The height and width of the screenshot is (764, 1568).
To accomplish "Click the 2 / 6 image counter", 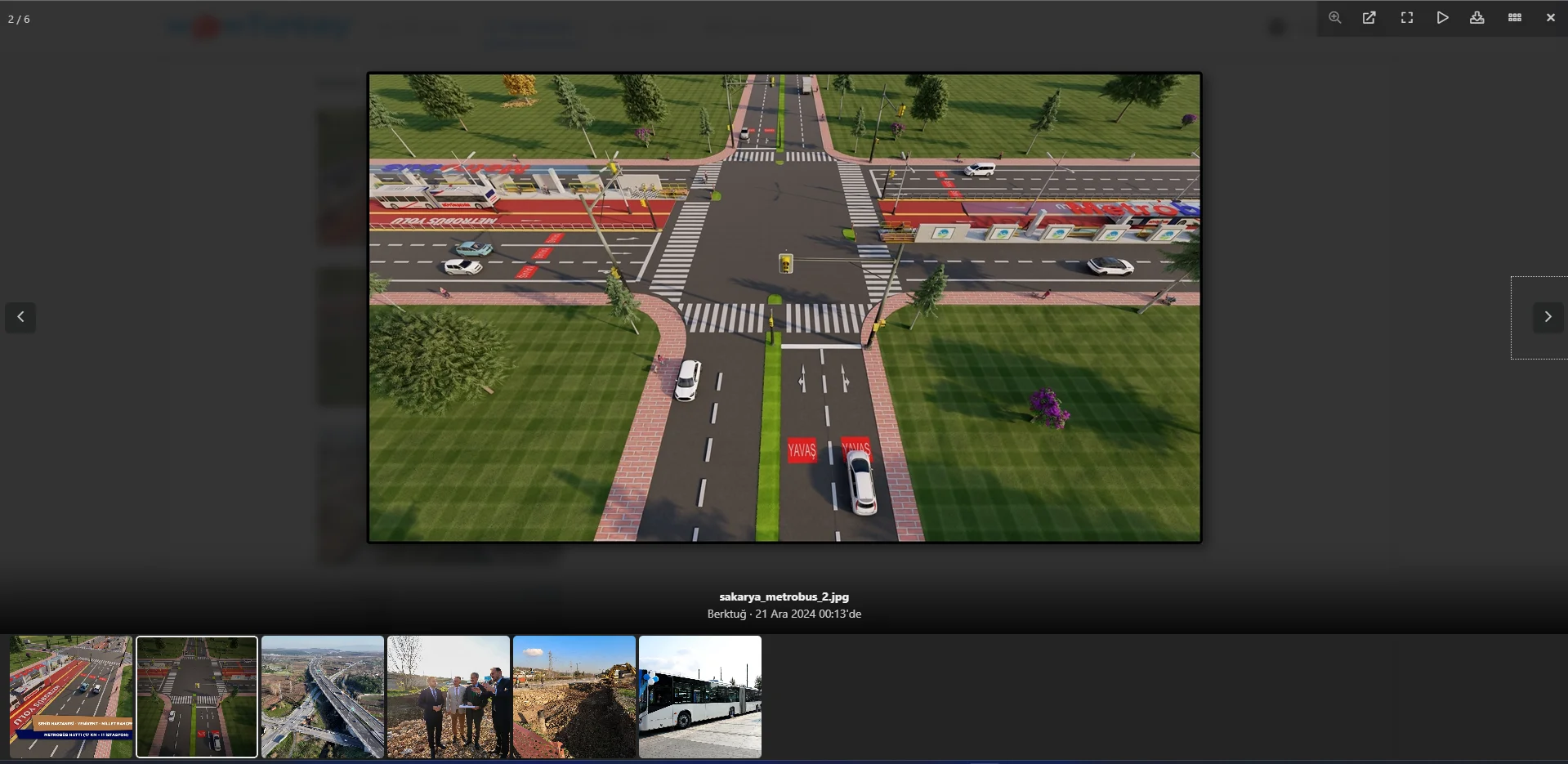I will point(19,19).
